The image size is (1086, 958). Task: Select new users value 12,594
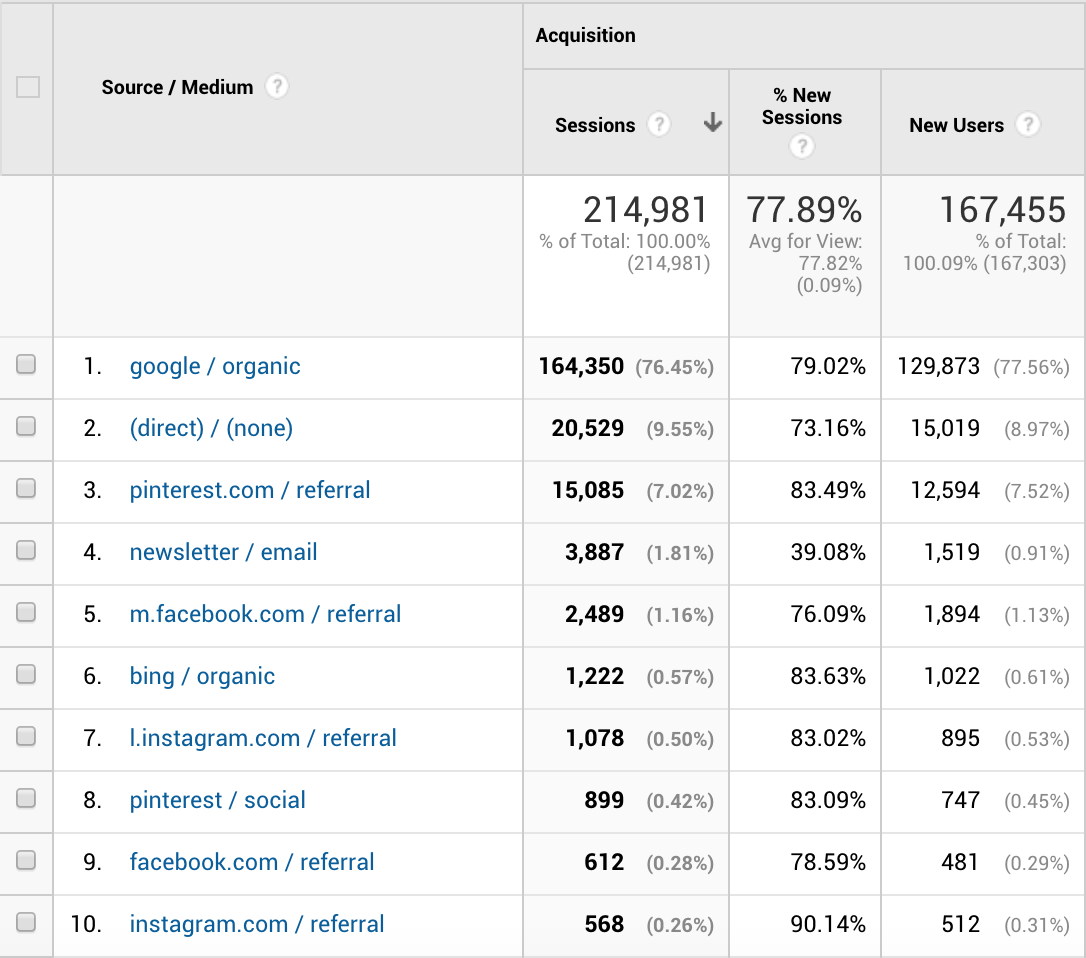pyautogui.click(x=945, y=490)
